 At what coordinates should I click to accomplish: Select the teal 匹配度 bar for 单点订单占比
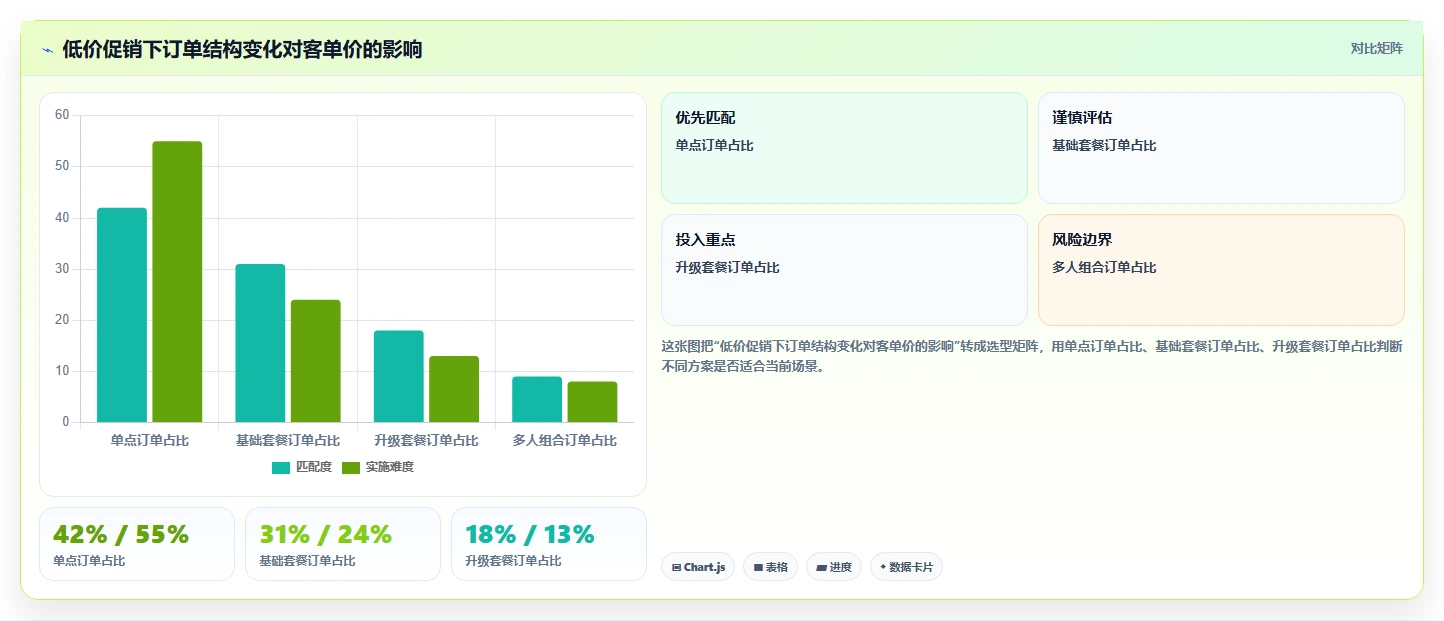point(122,315)
